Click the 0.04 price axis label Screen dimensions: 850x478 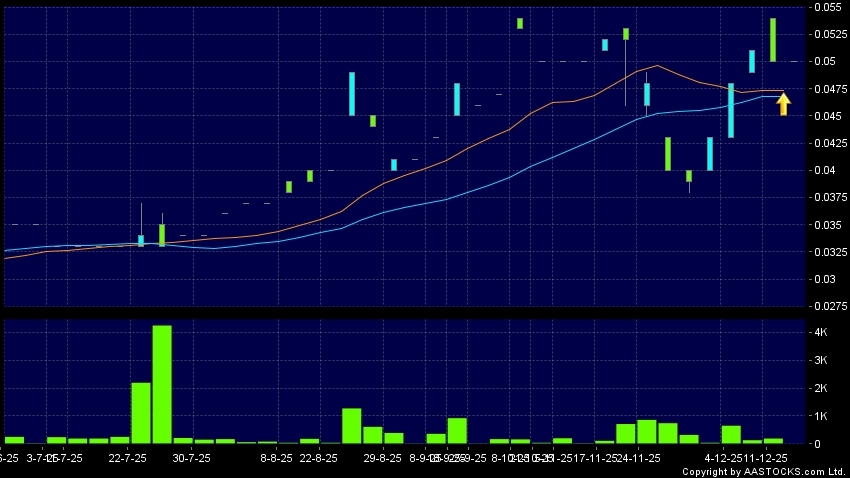coord(826,170)
